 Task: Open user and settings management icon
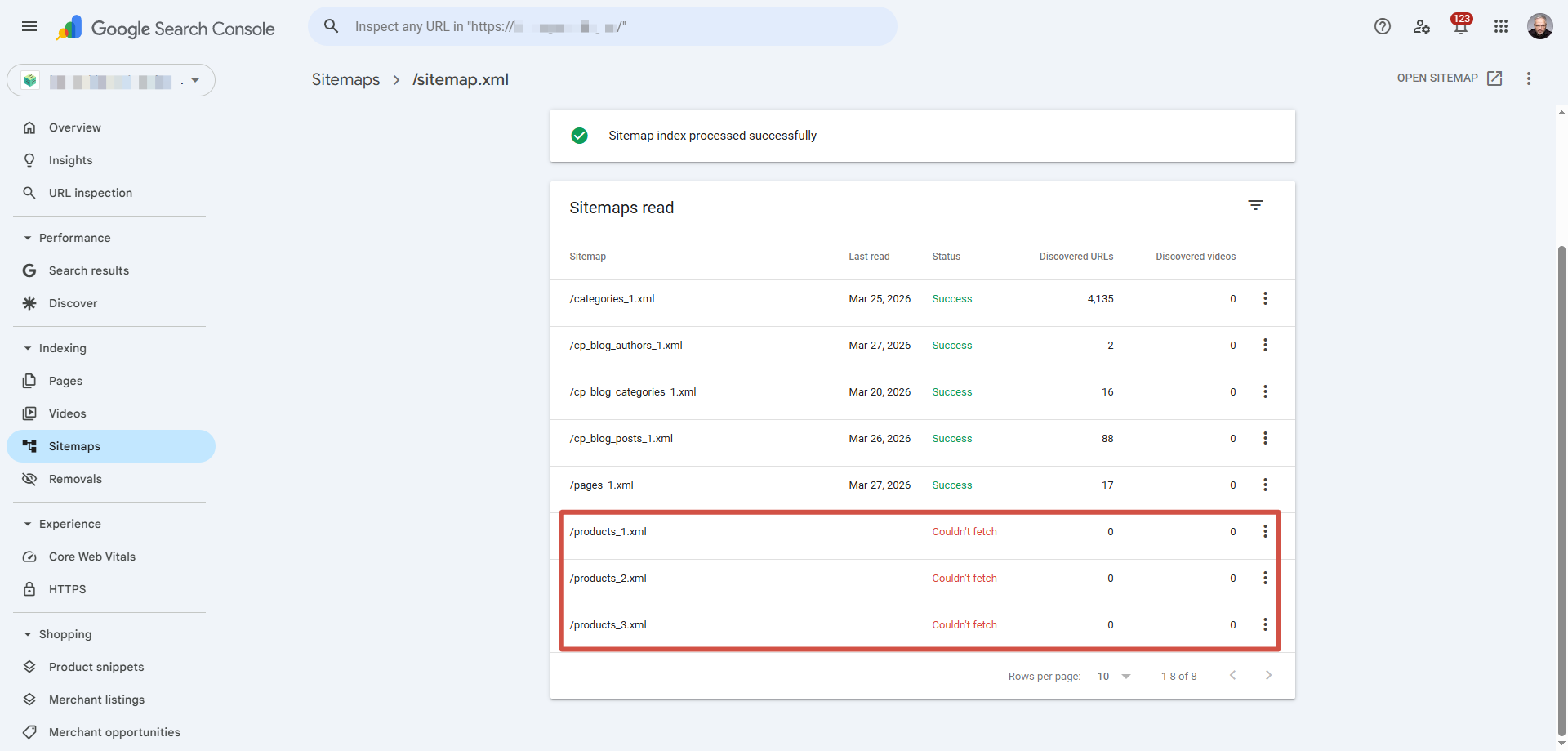1421,26
